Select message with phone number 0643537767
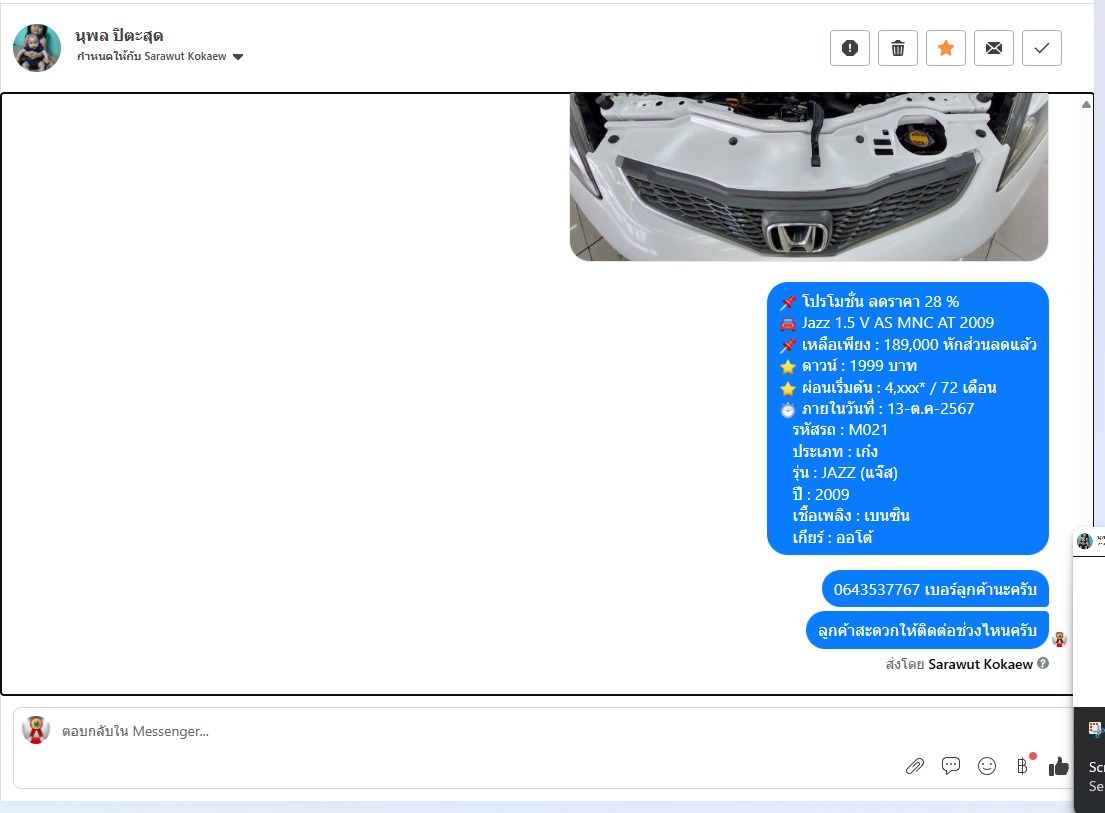The width and height of the screenshot is (1105, 813). click(935, 589)
